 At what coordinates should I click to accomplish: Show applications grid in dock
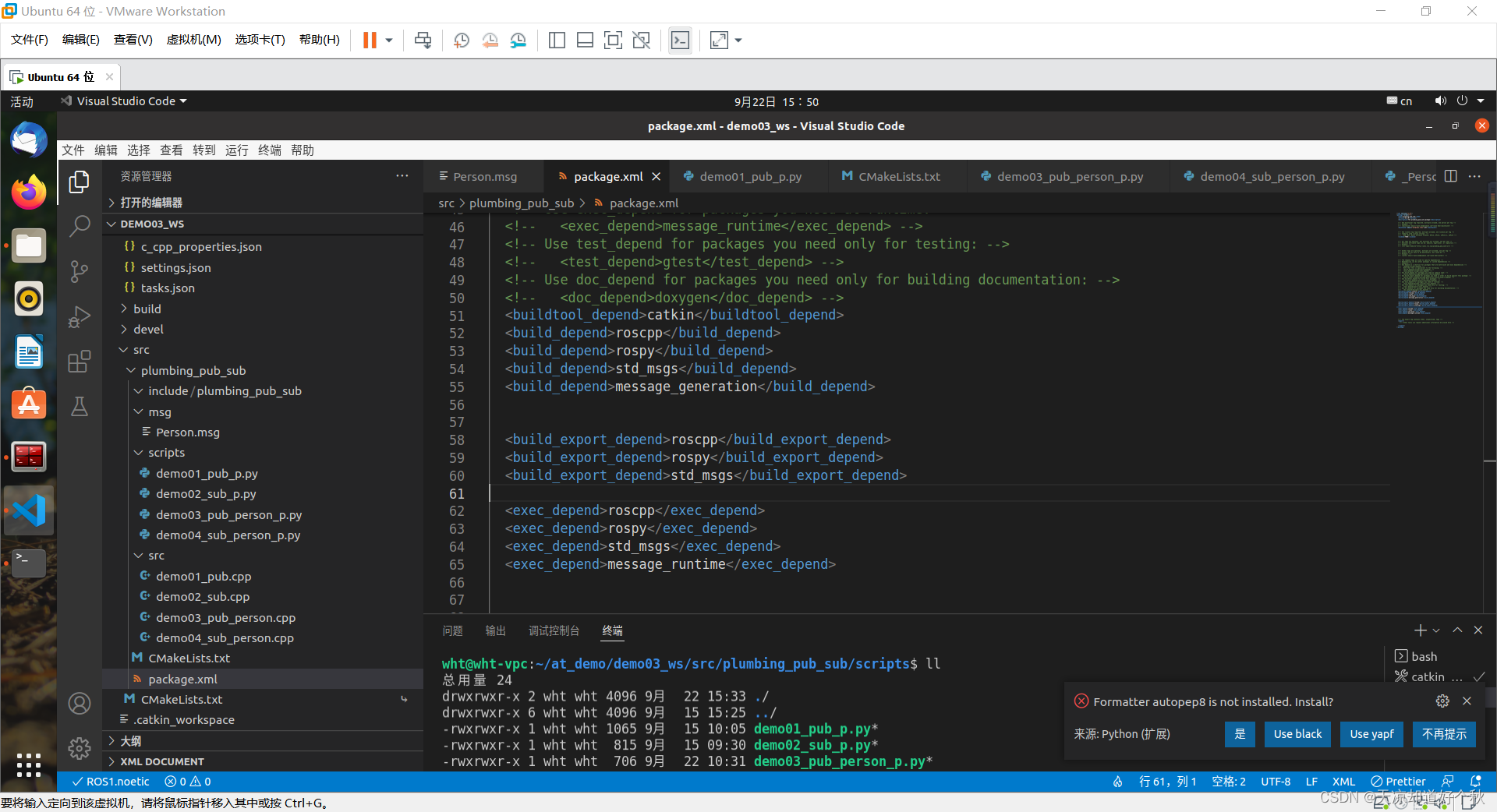29,765
